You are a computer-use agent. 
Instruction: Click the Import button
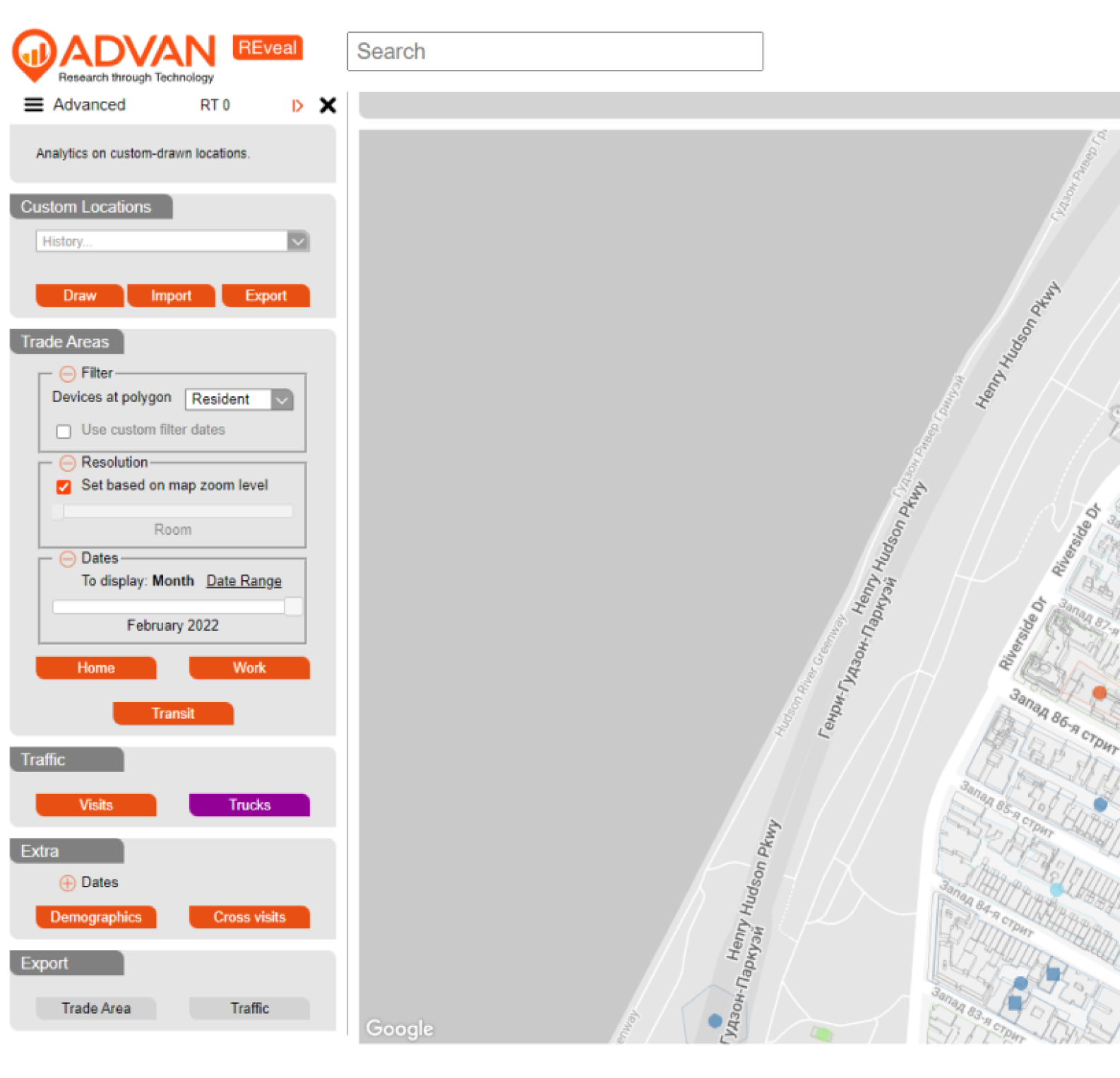pos(171,295)
